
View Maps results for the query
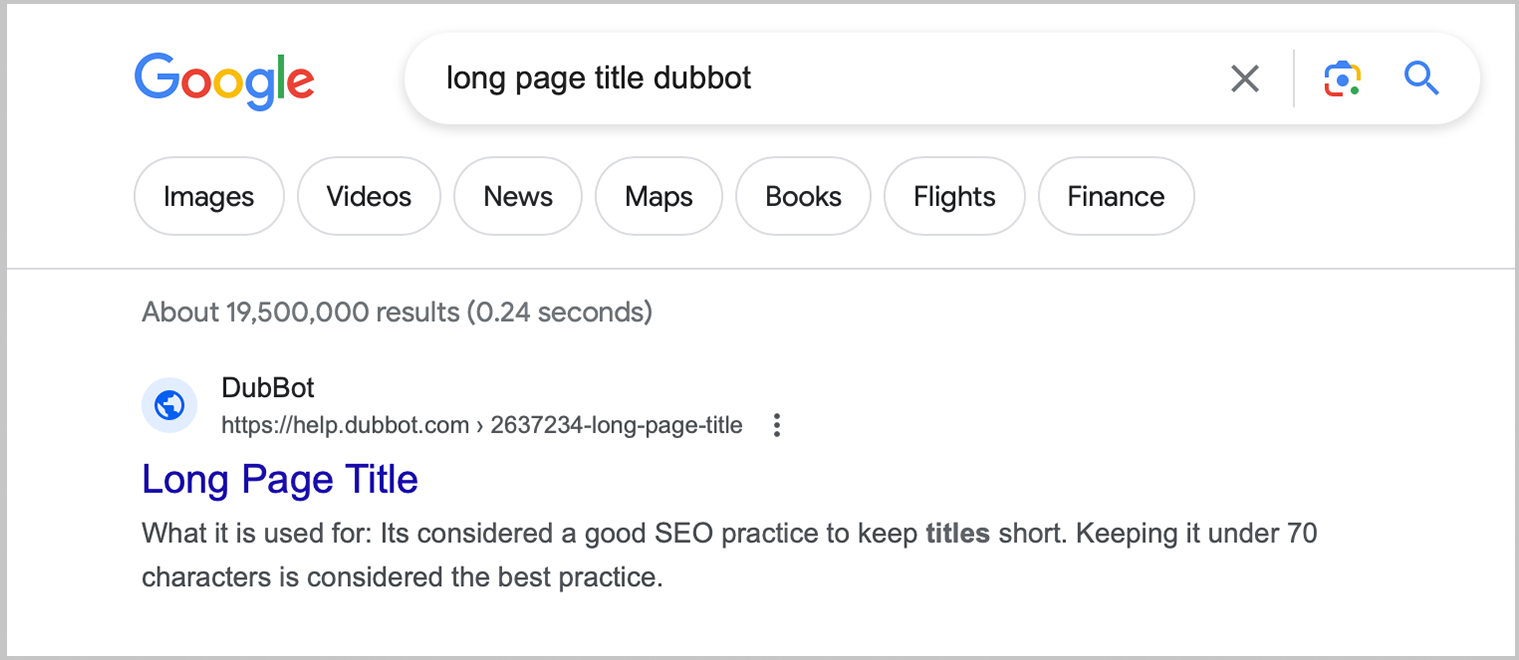(658, 196)
